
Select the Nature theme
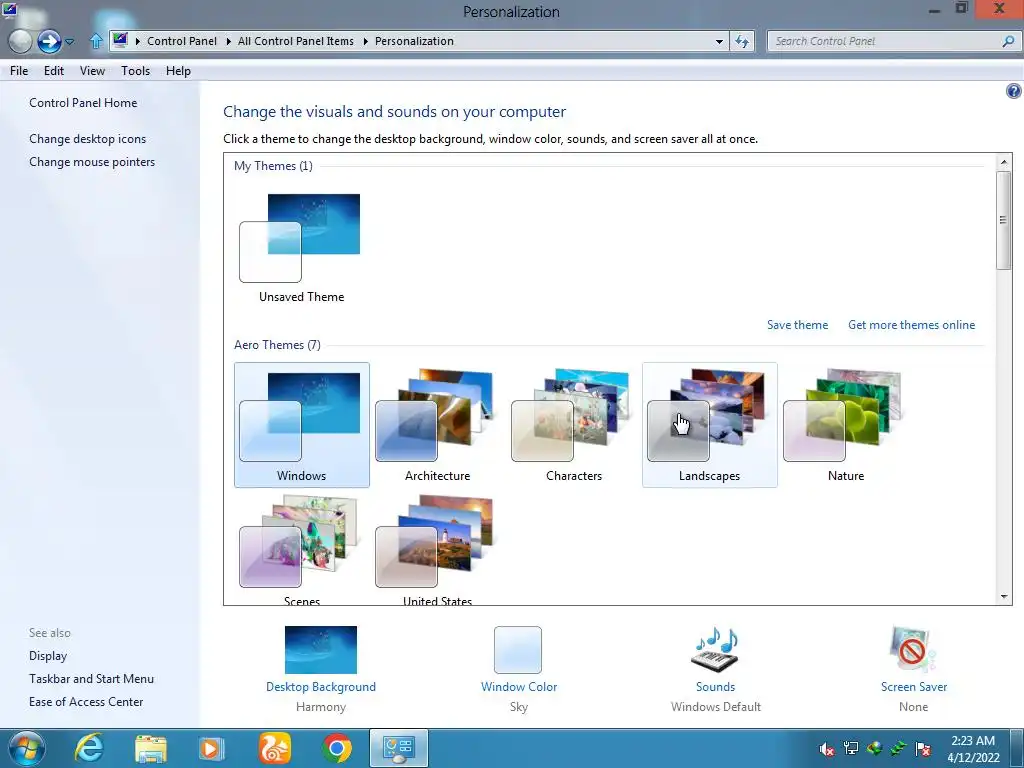(846, 425)
